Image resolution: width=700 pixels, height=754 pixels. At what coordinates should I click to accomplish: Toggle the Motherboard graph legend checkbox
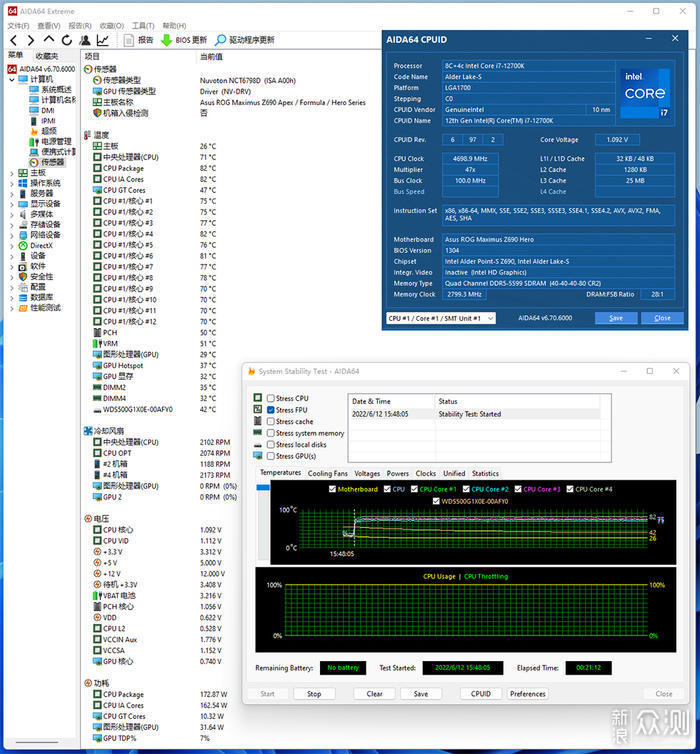tap(333, 490)
